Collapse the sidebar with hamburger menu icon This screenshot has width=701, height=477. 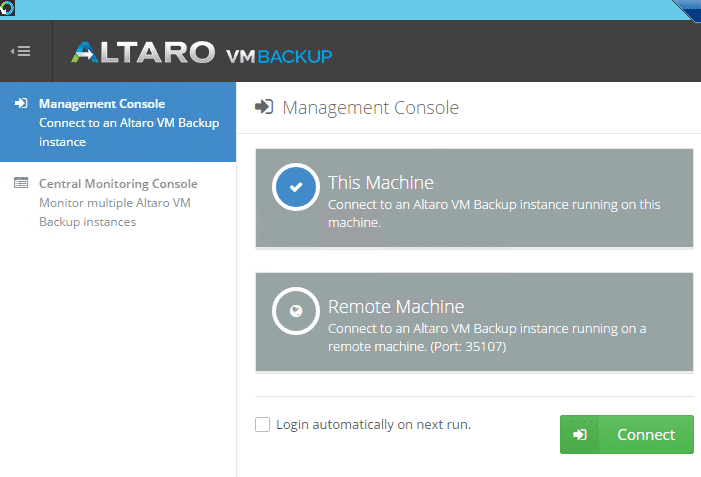point(21,51)
